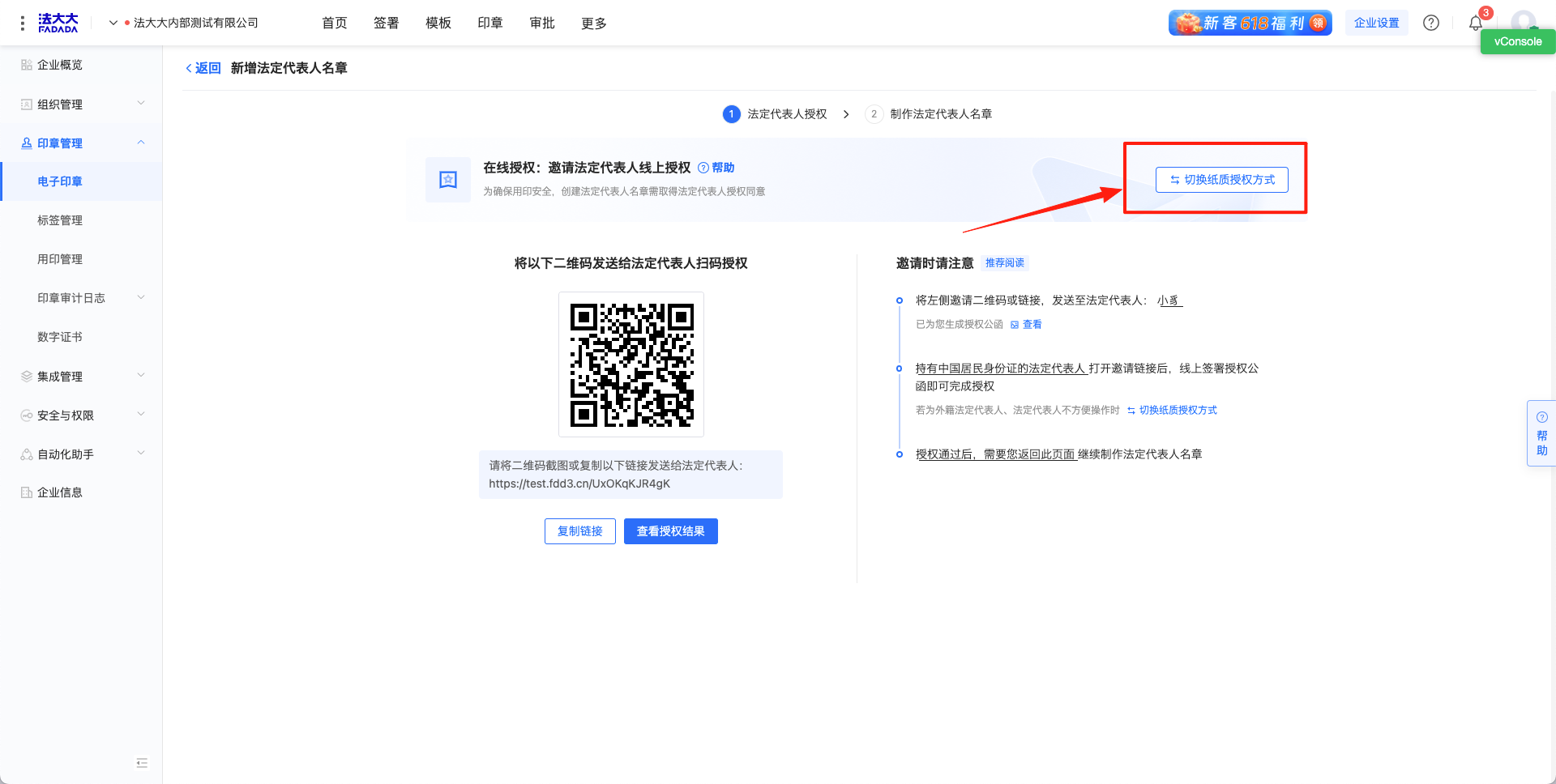Expand the company switcher dropdown arrow
Image resolution: width=1556 pixels, height=784 pixels.
[113, 23]
